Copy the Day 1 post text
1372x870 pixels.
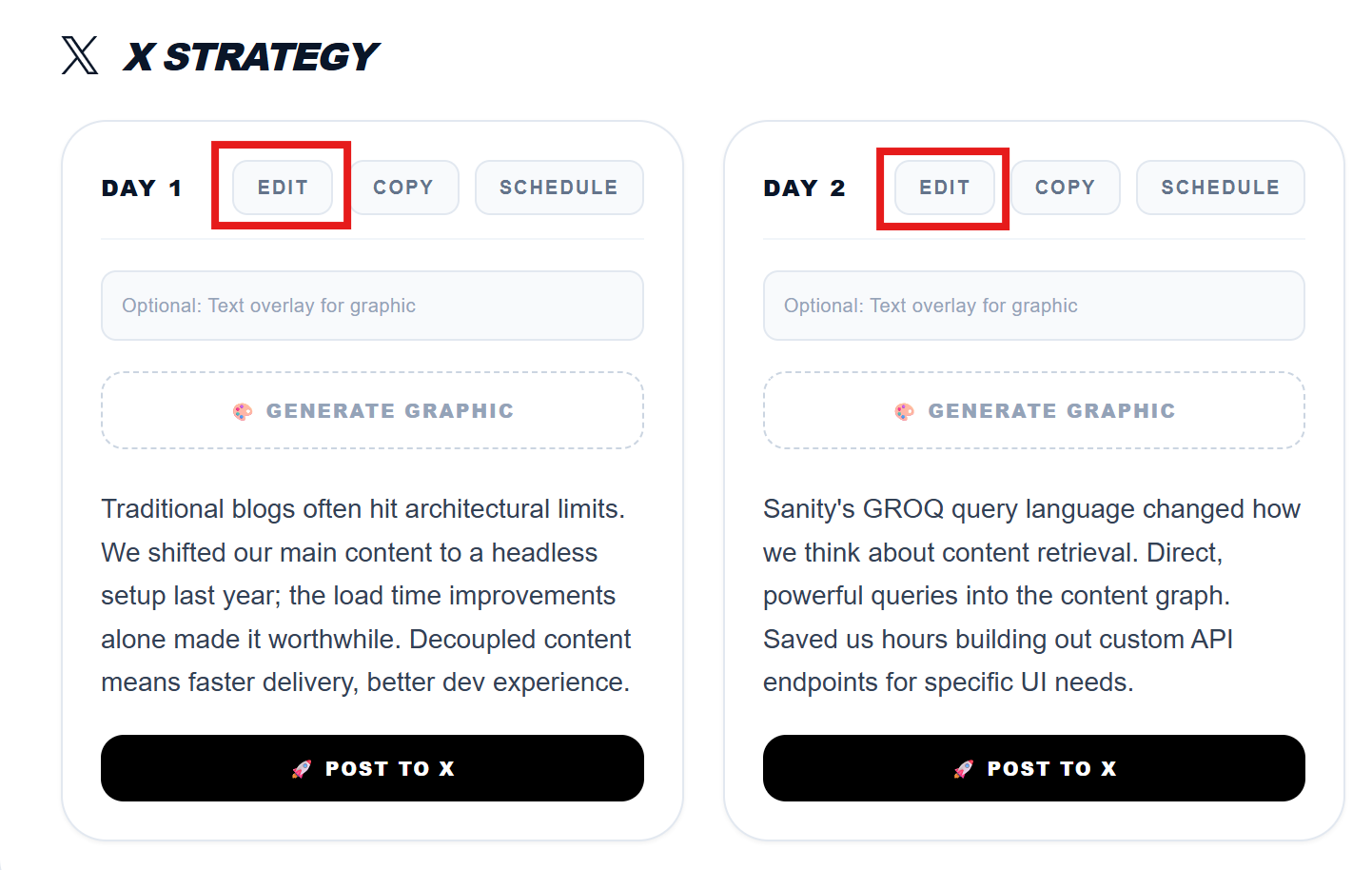click(403, 188)
